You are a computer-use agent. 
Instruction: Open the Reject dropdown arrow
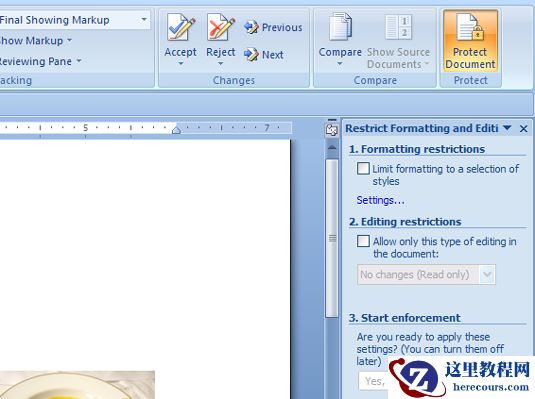click(x=221, y=63)
